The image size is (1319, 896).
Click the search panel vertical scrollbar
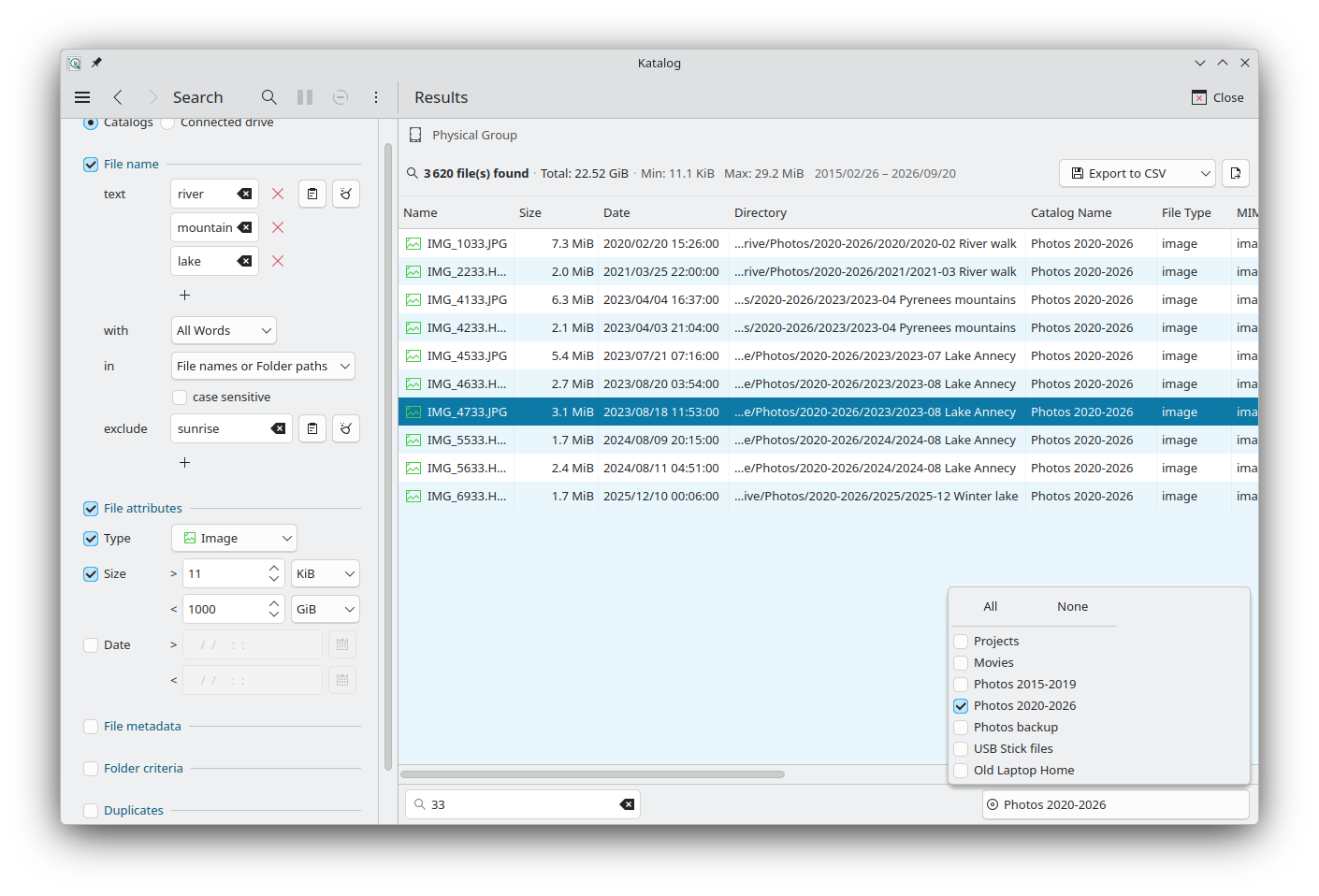387,456
